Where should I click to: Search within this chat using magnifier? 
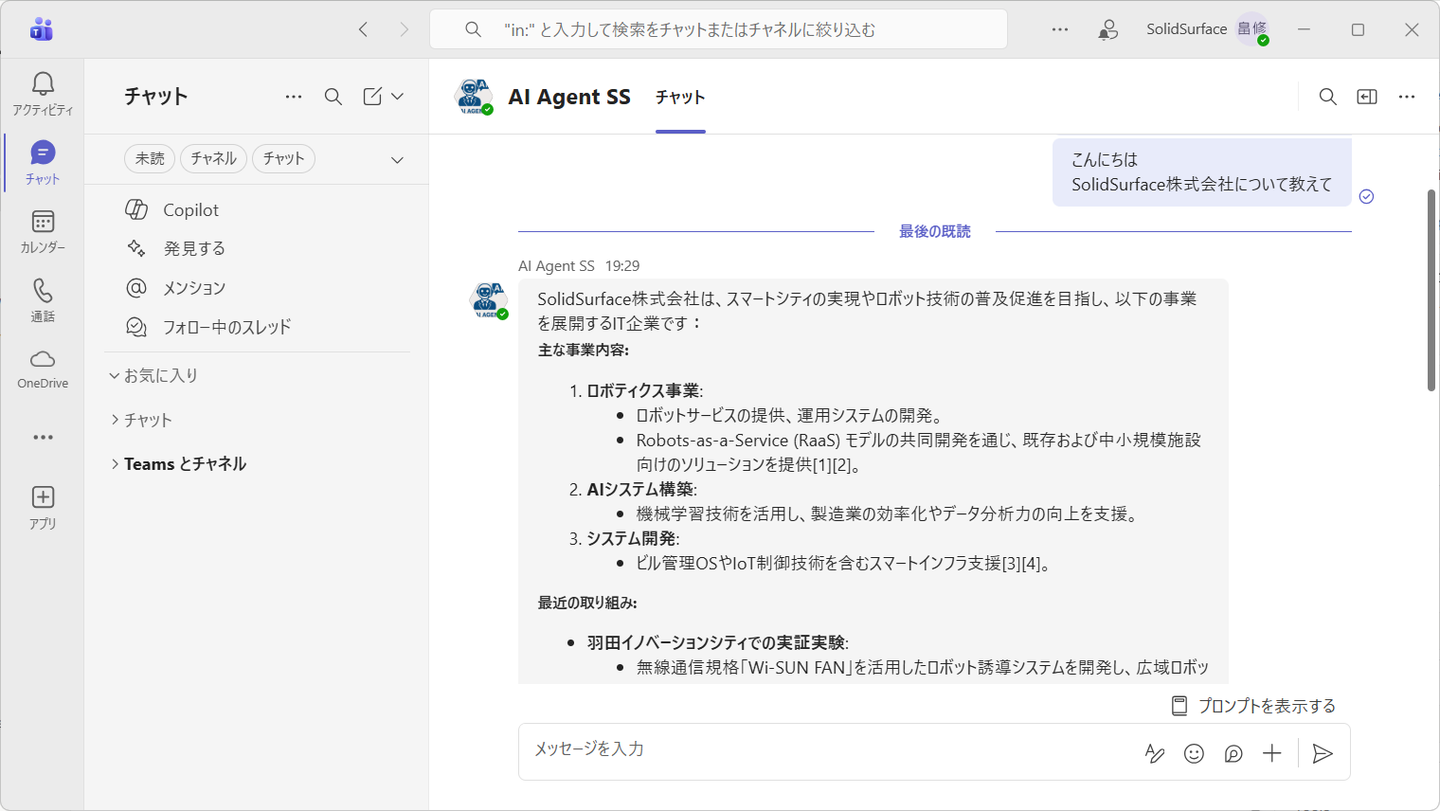(1327, 97)
